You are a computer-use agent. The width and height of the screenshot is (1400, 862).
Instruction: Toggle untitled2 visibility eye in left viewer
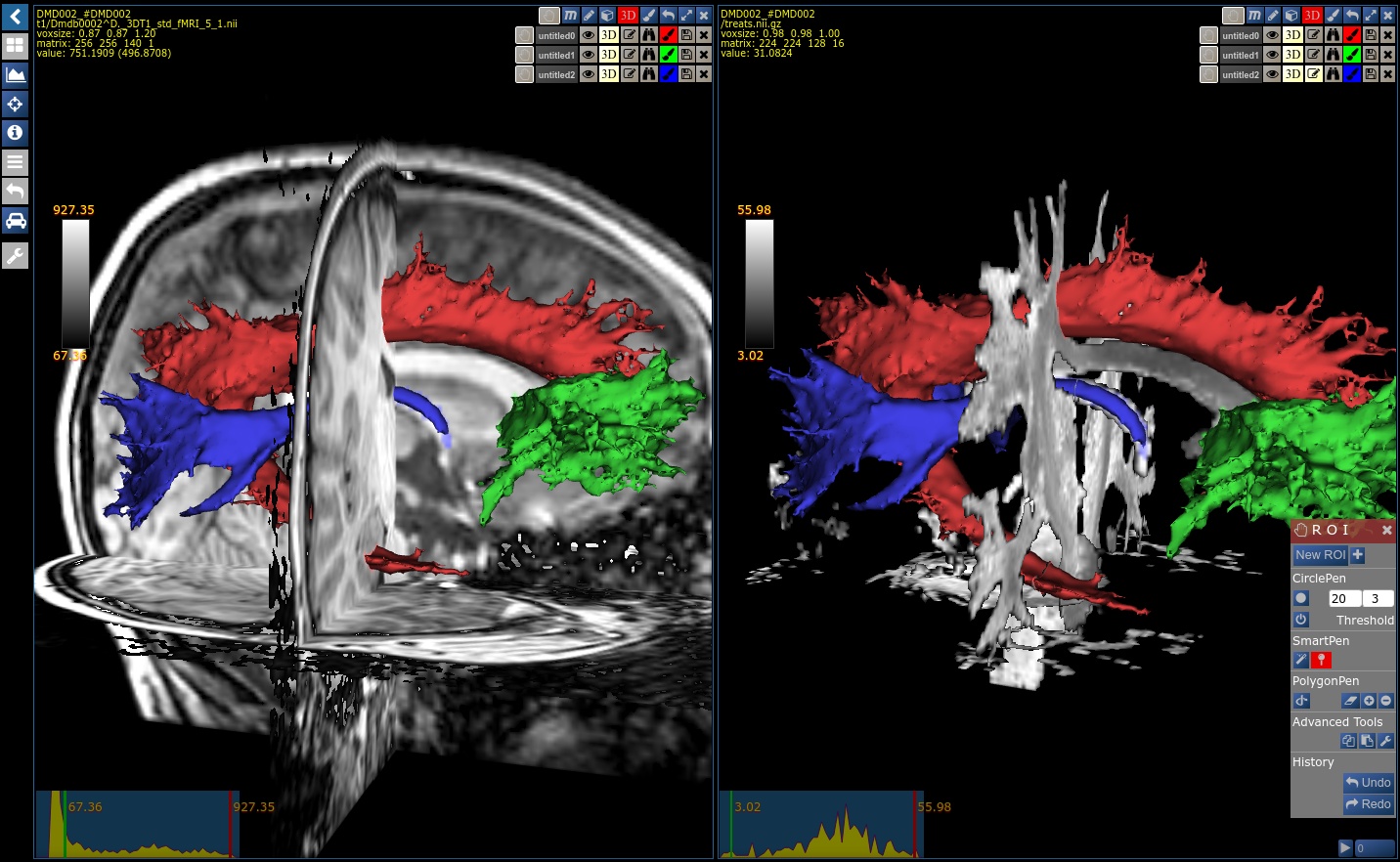[x=589, y=74]
